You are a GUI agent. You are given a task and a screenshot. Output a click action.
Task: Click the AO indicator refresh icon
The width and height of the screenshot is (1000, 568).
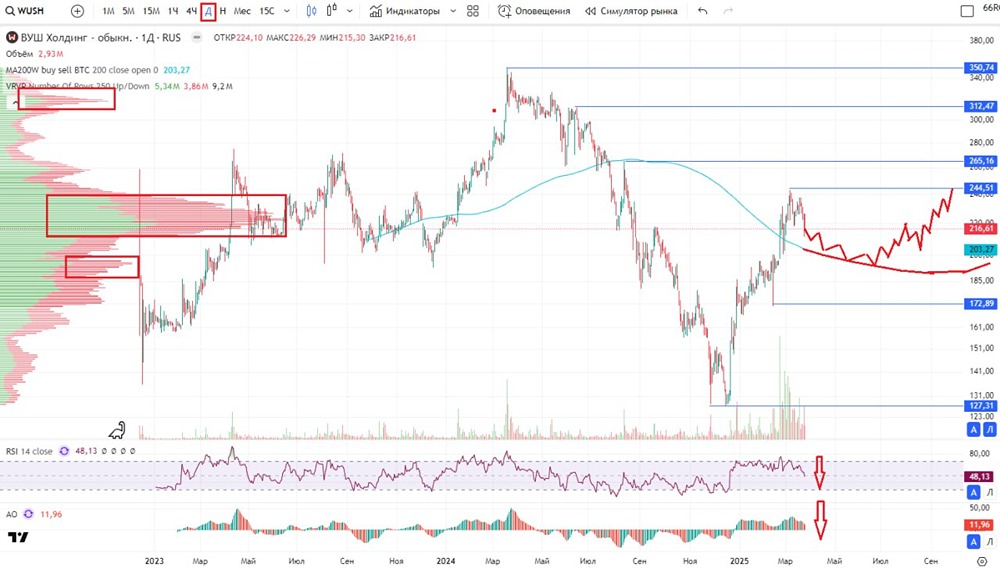click(x=28, y=514)
